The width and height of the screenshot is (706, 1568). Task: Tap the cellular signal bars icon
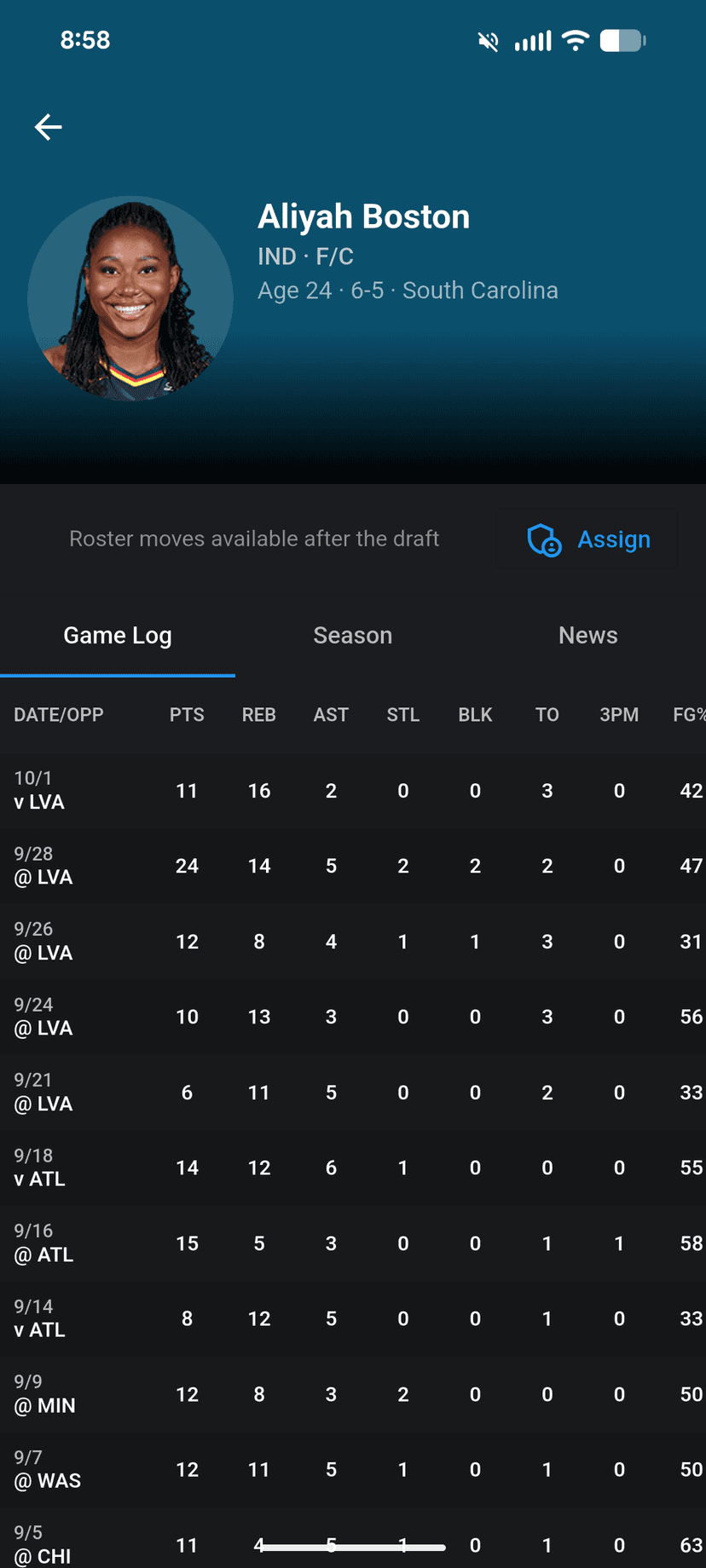532,40
